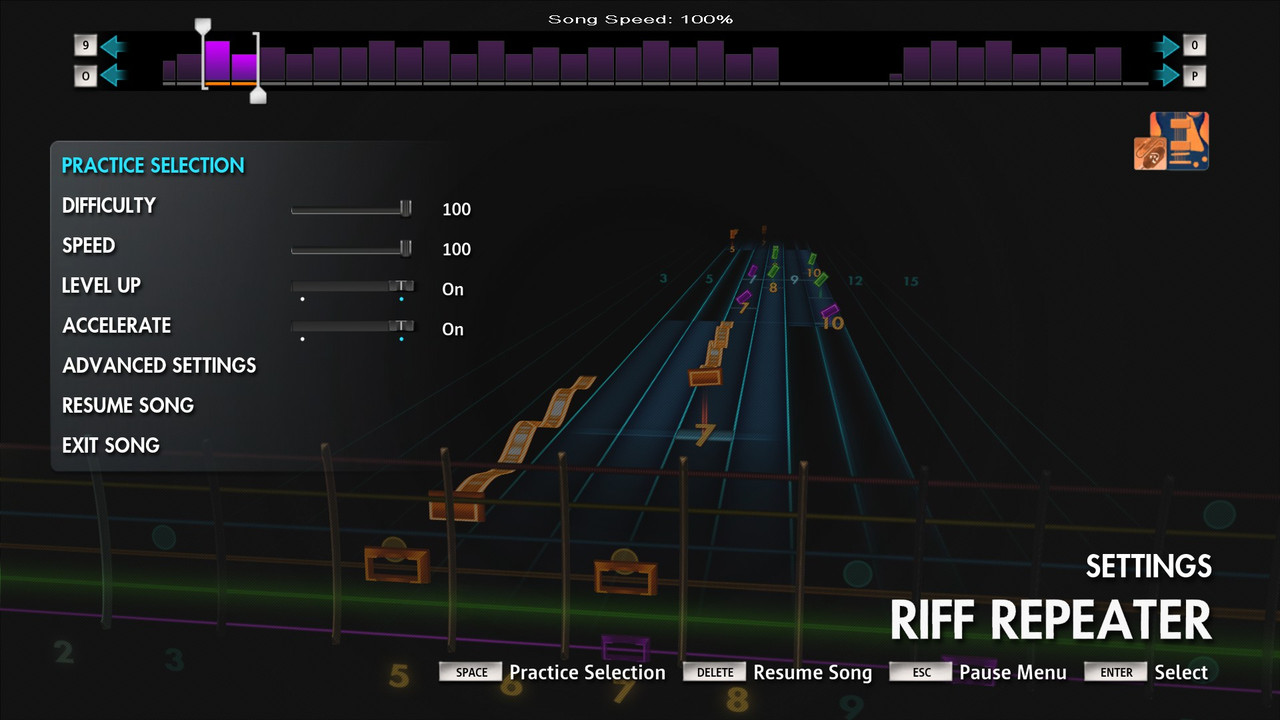Click the right arrow next to key 0
The height and width of the screenshot is (720, 1280).
1167,46
